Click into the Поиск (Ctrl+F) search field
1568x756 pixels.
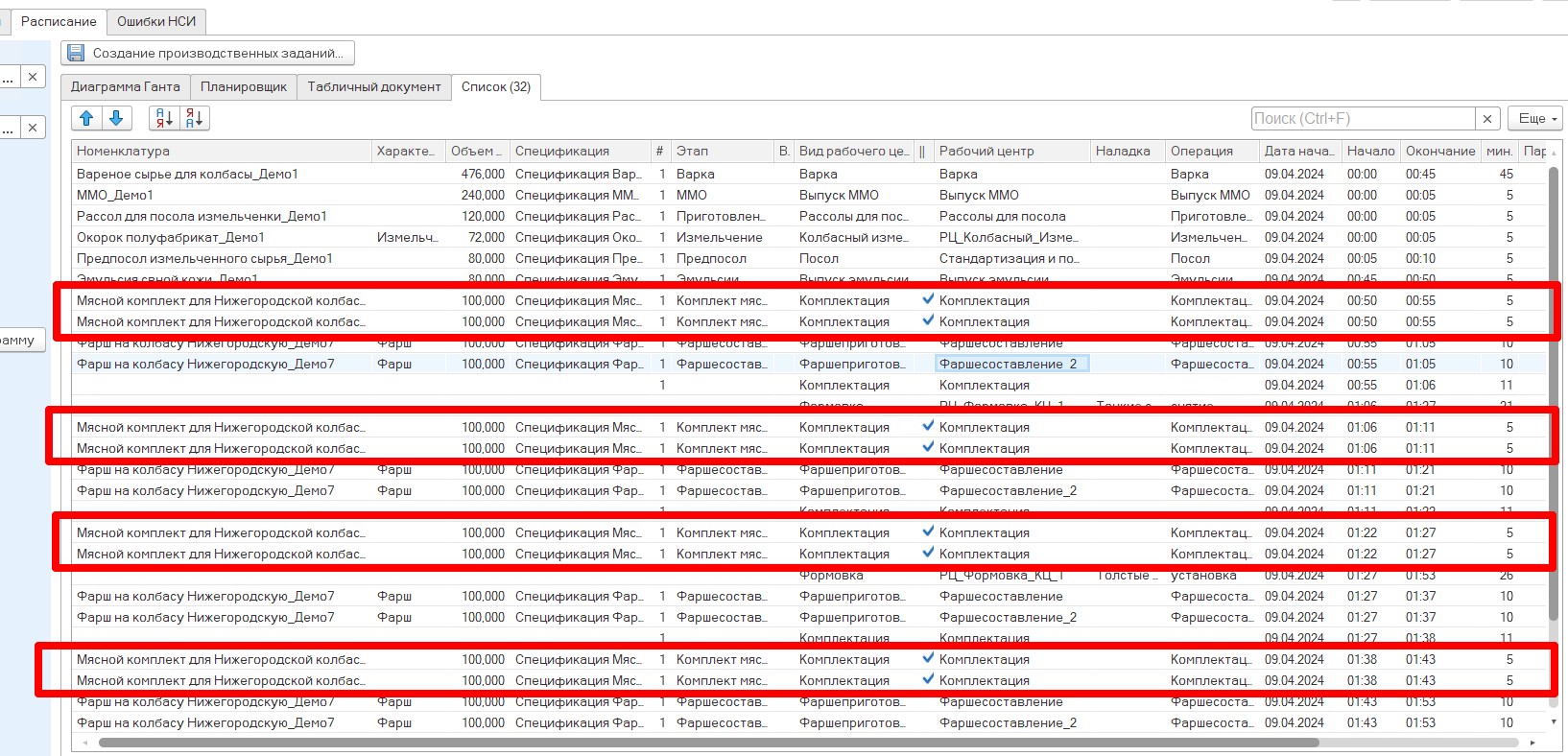1363,118
